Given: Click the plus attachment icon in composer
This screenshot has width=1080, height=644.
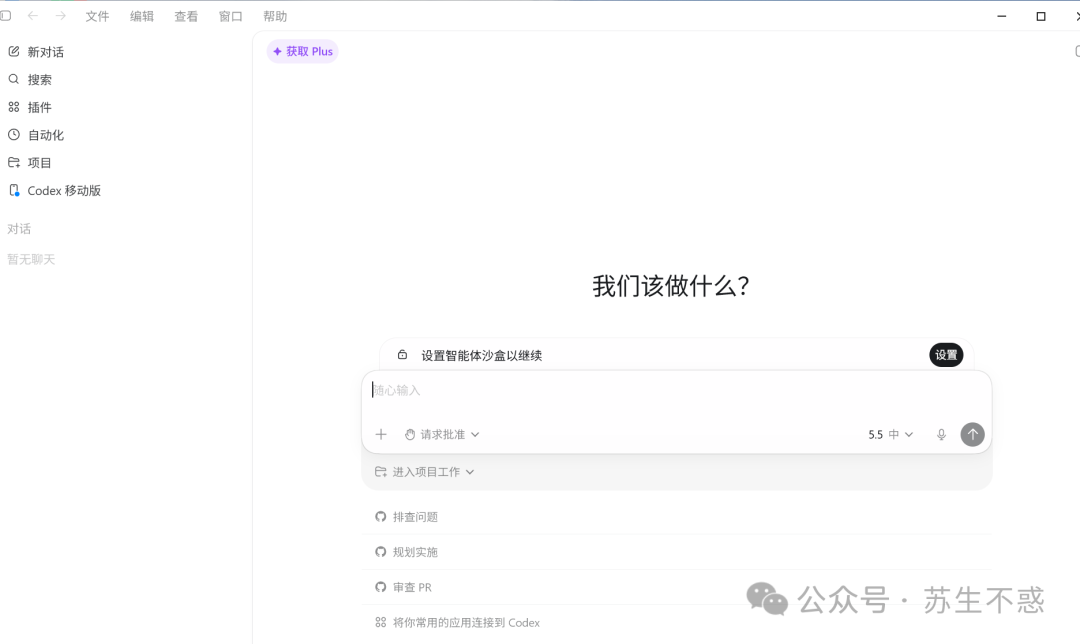Looking at the screenshot, I should coord(381,434).
